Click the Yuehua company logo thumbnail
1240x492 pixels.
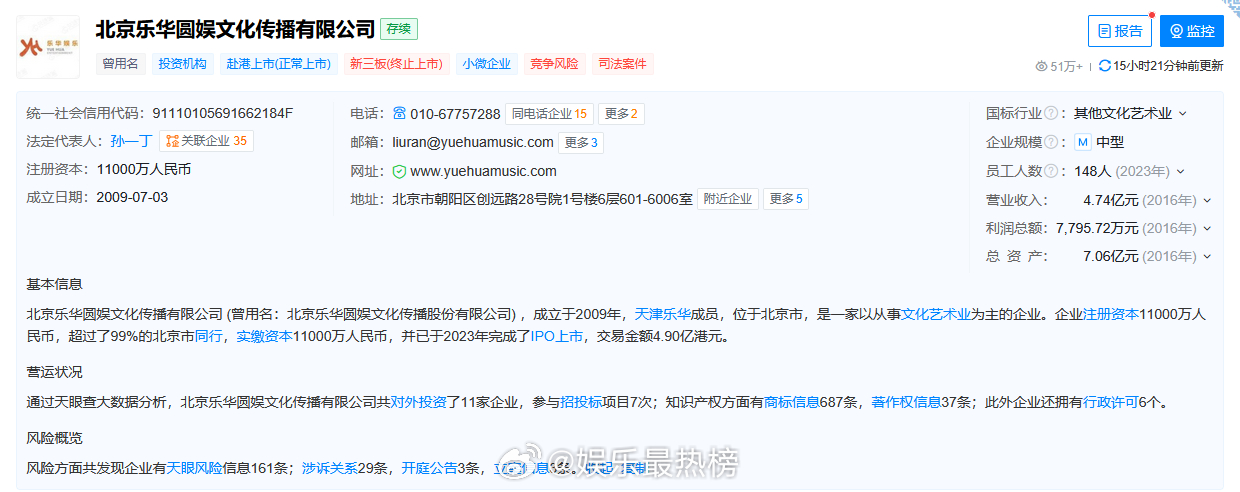[48, 46]
